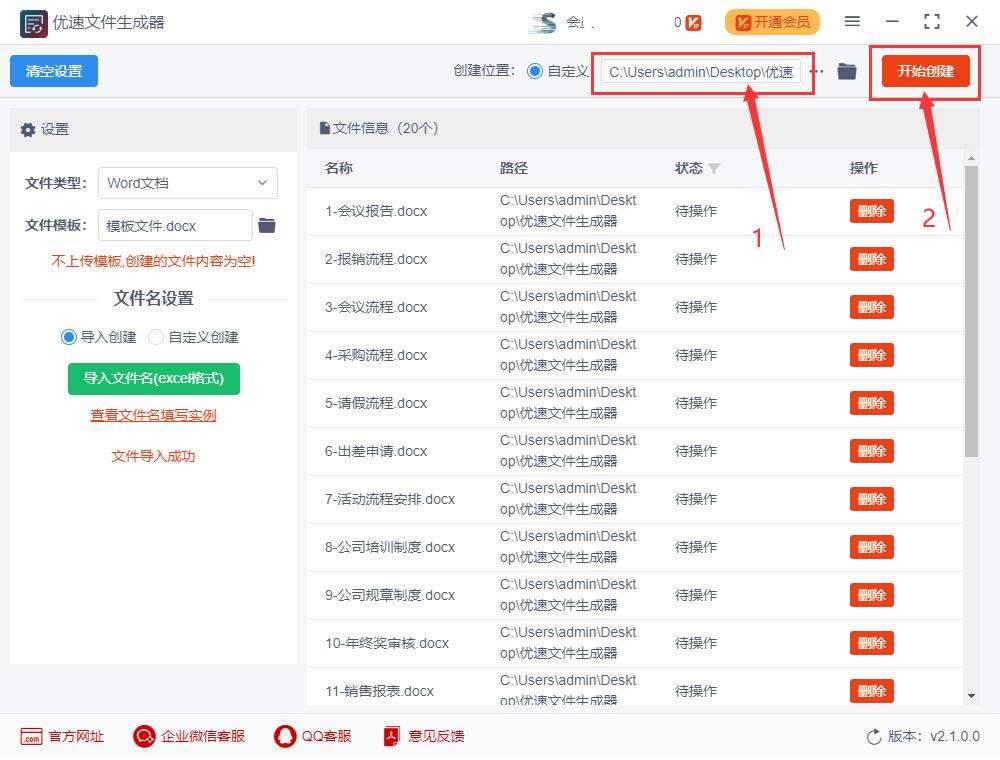Click the settings gear icon
1000x760 pixels.
point(28,129)
